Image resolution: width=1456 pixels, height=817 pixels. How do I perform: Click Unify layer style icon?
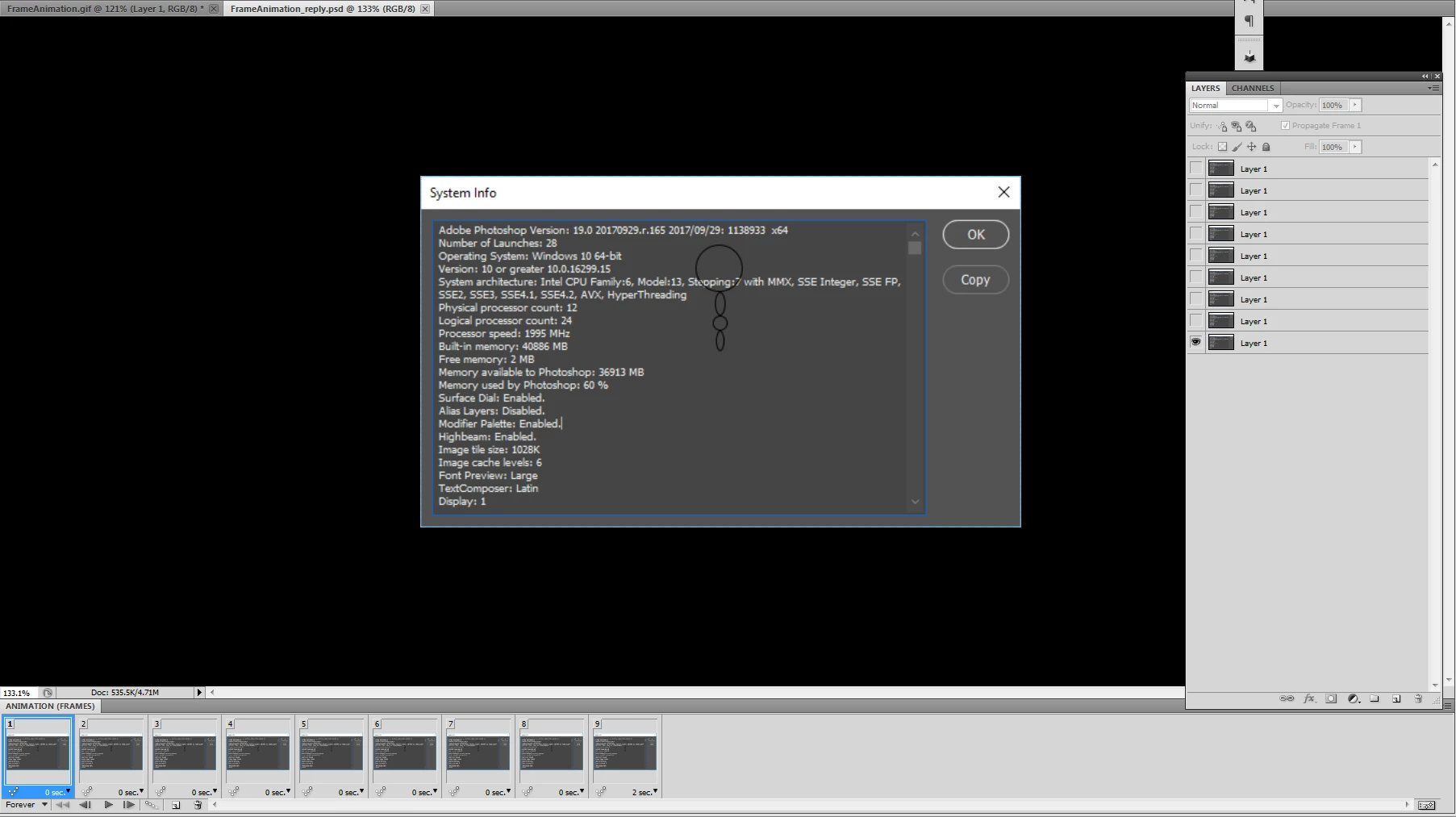(x=1251, y=126)
